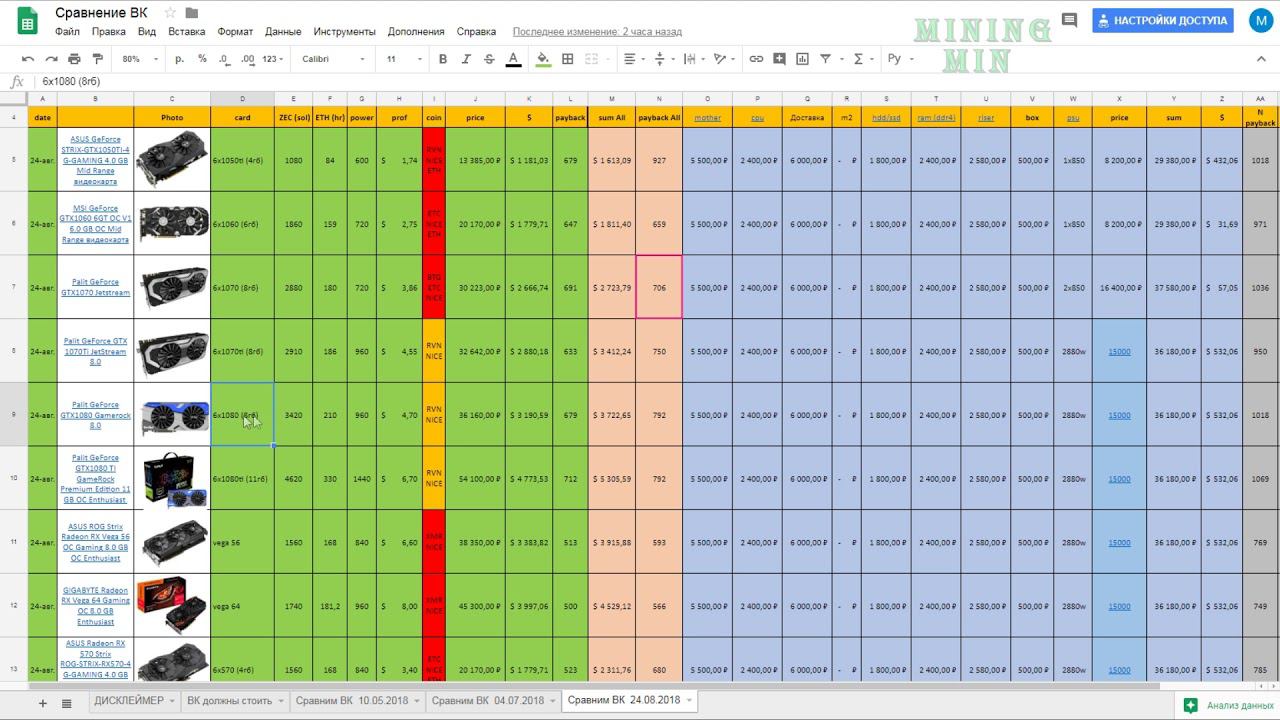The width and height of the screenshot is (1280, 720).
Task: Open Сравним ВК 24.08.2018 tab dropdown arrow
Action: 689,701
